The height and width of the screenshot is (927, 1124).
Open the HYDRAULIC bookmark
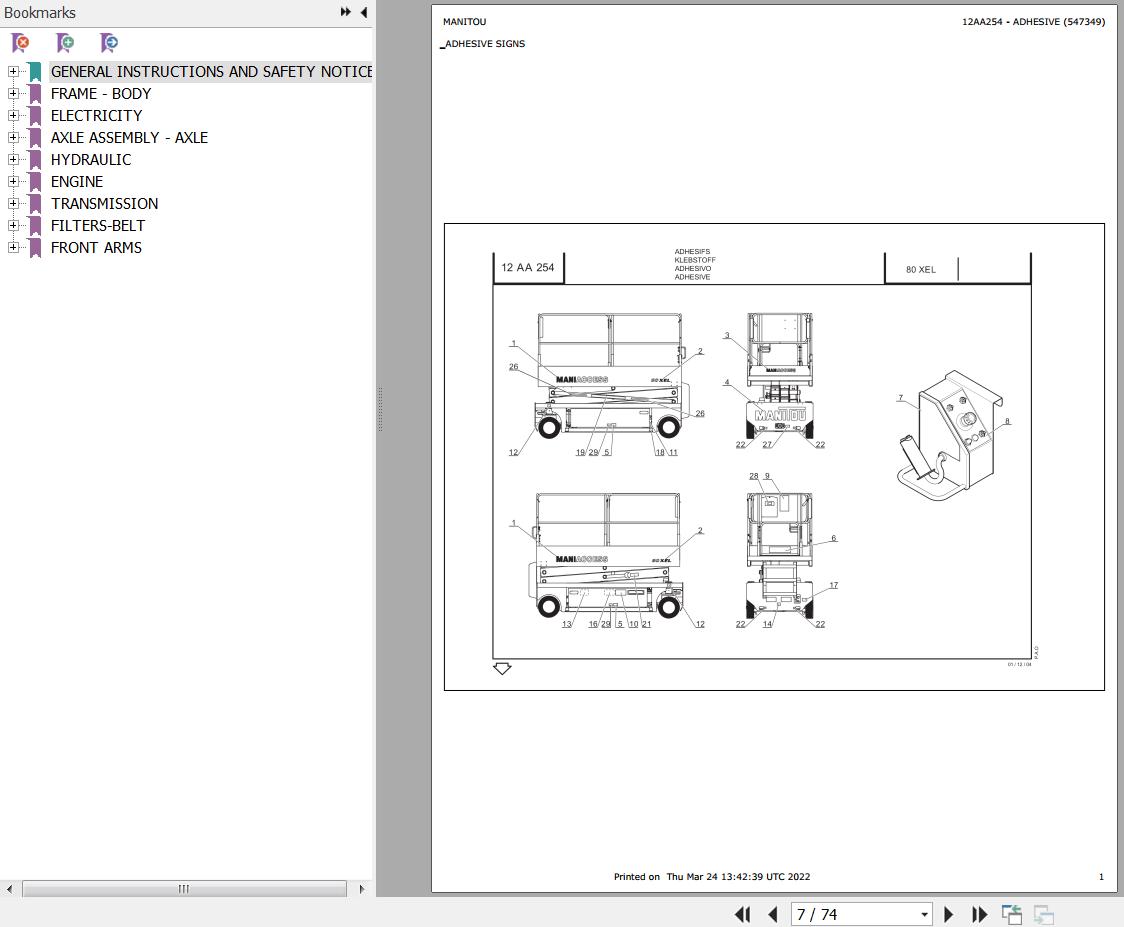coord(91,160)
